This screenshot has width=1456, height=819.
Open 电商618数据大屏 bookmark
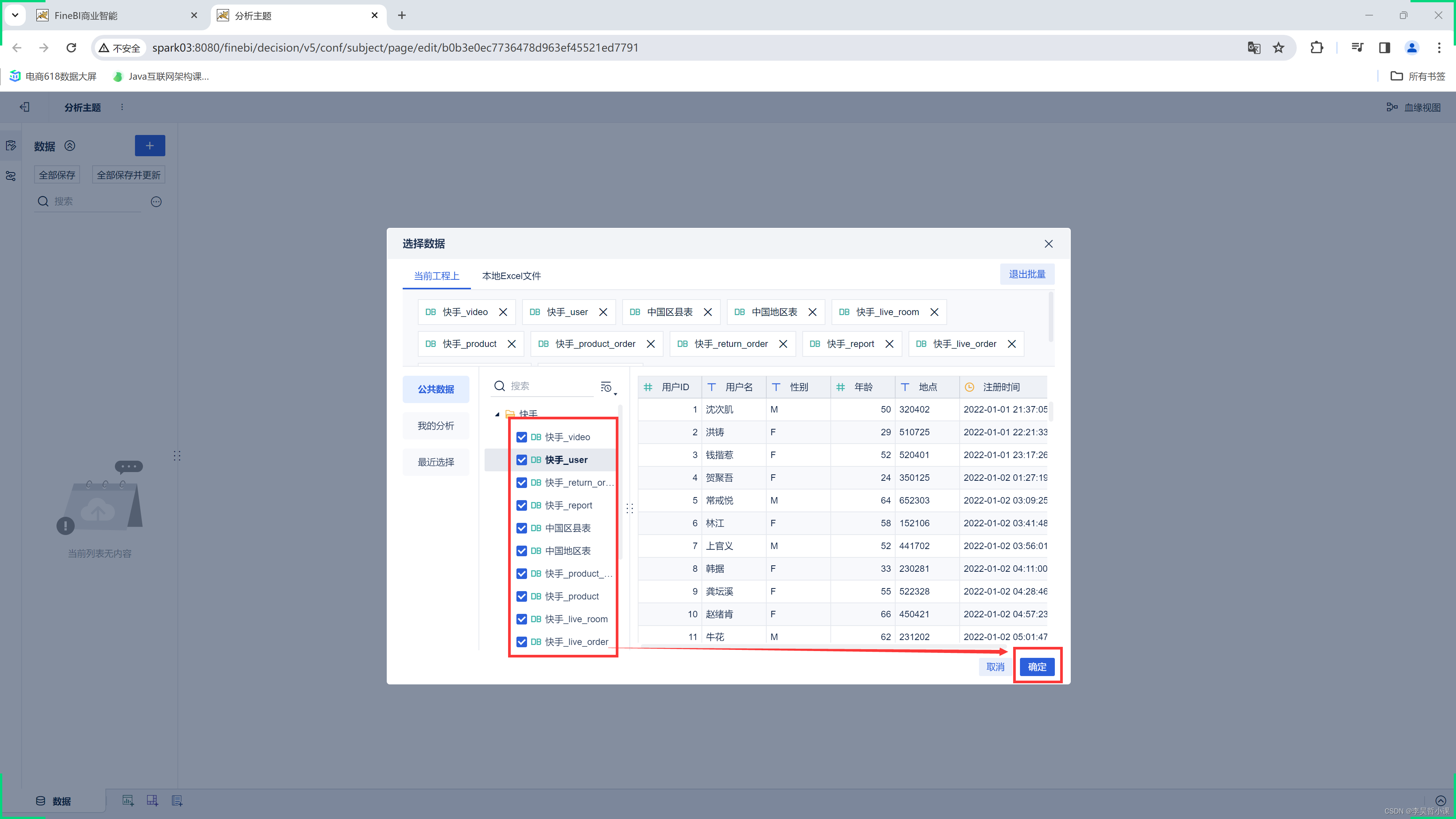(x=53, y=76)
